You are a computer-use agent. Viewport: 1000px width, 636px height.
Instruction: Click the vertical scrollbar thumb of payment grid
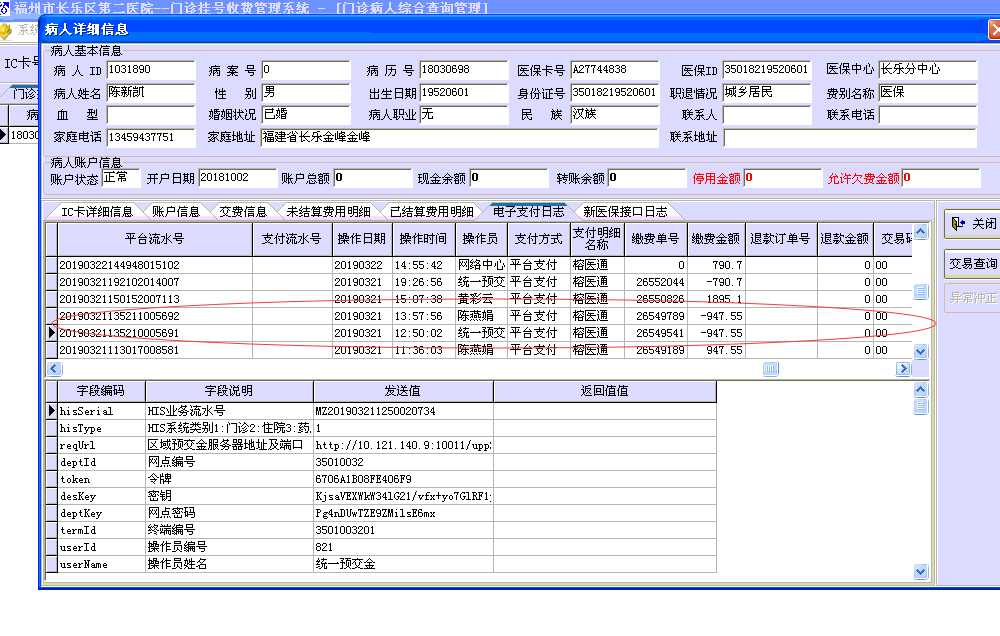(x=920, y=292)
